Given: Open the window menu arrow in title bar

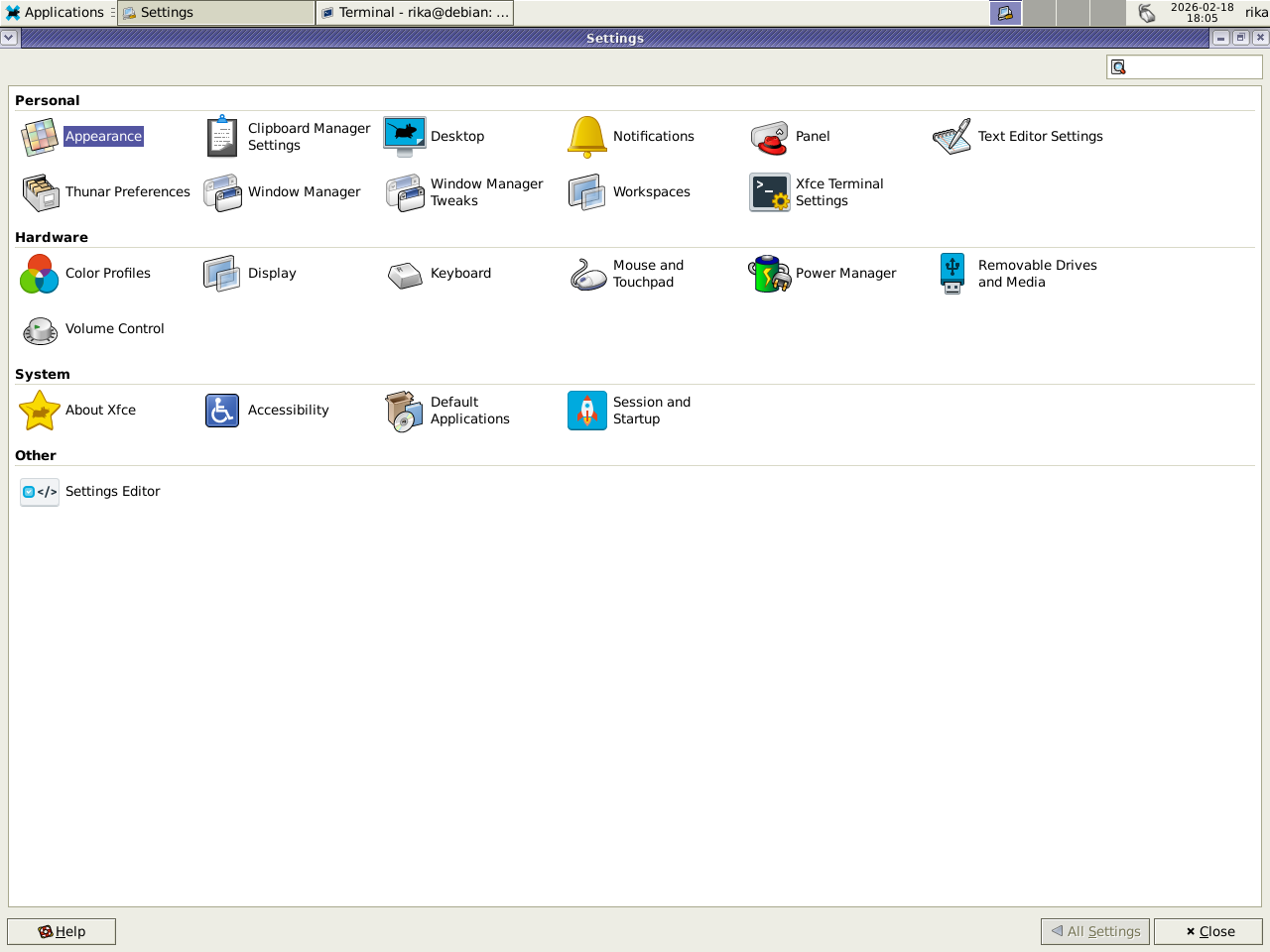Looking at the screenshot, I should click(9, 38).
